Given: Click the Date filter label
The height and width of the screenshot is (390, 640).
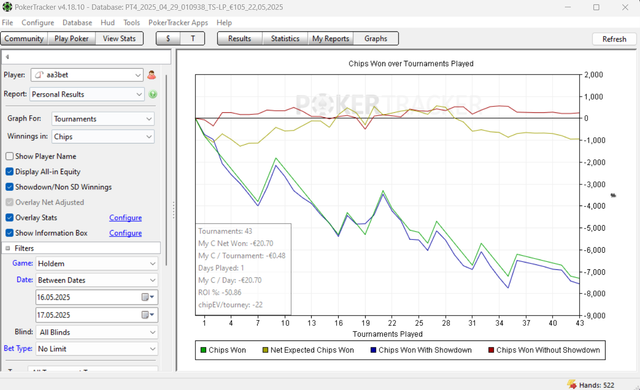Looking at the screenshot, I should [x=24, y=279].
